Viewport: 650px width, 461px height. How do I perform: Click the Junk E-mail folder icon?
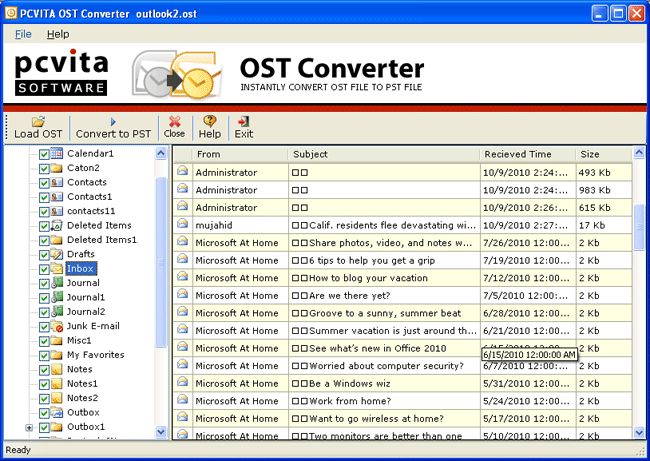[57, 327]
